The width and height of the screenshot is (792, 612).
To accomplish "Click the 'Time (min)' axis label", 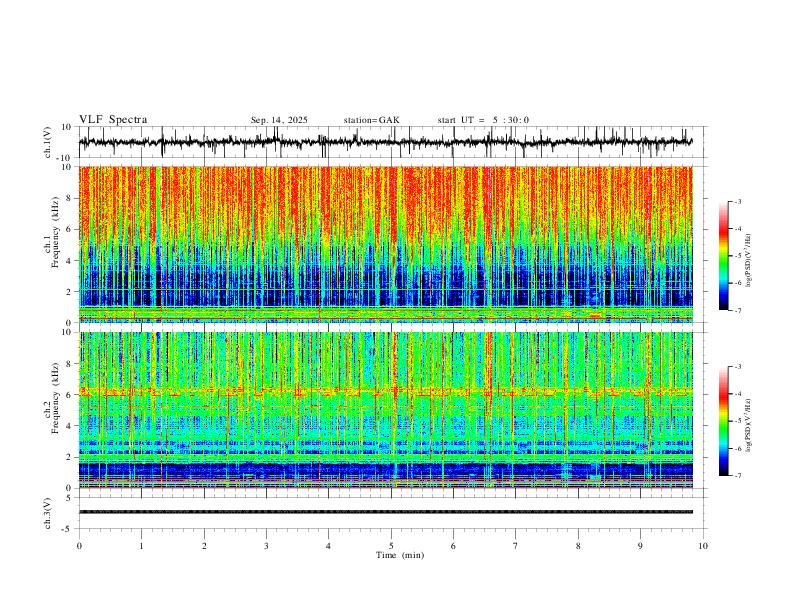I will [400, 555].
